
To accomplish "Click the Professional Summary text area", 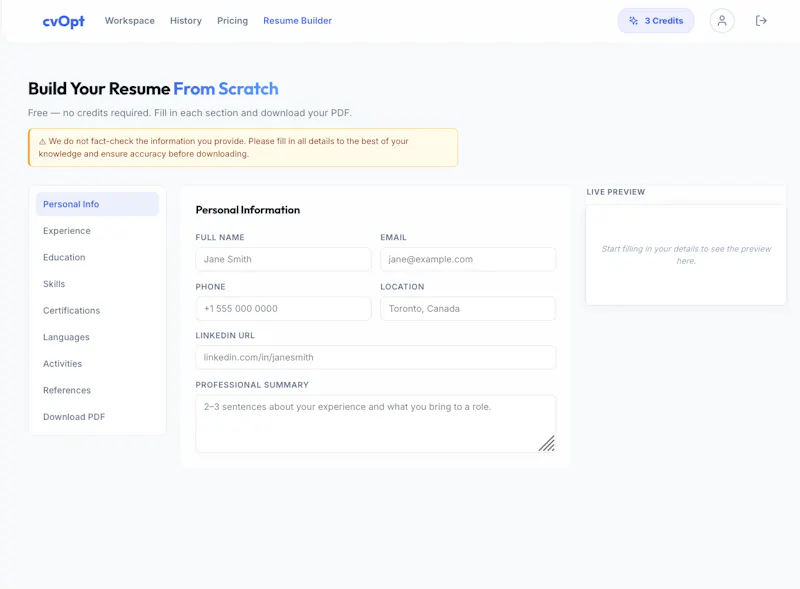I will click(376, 424).
